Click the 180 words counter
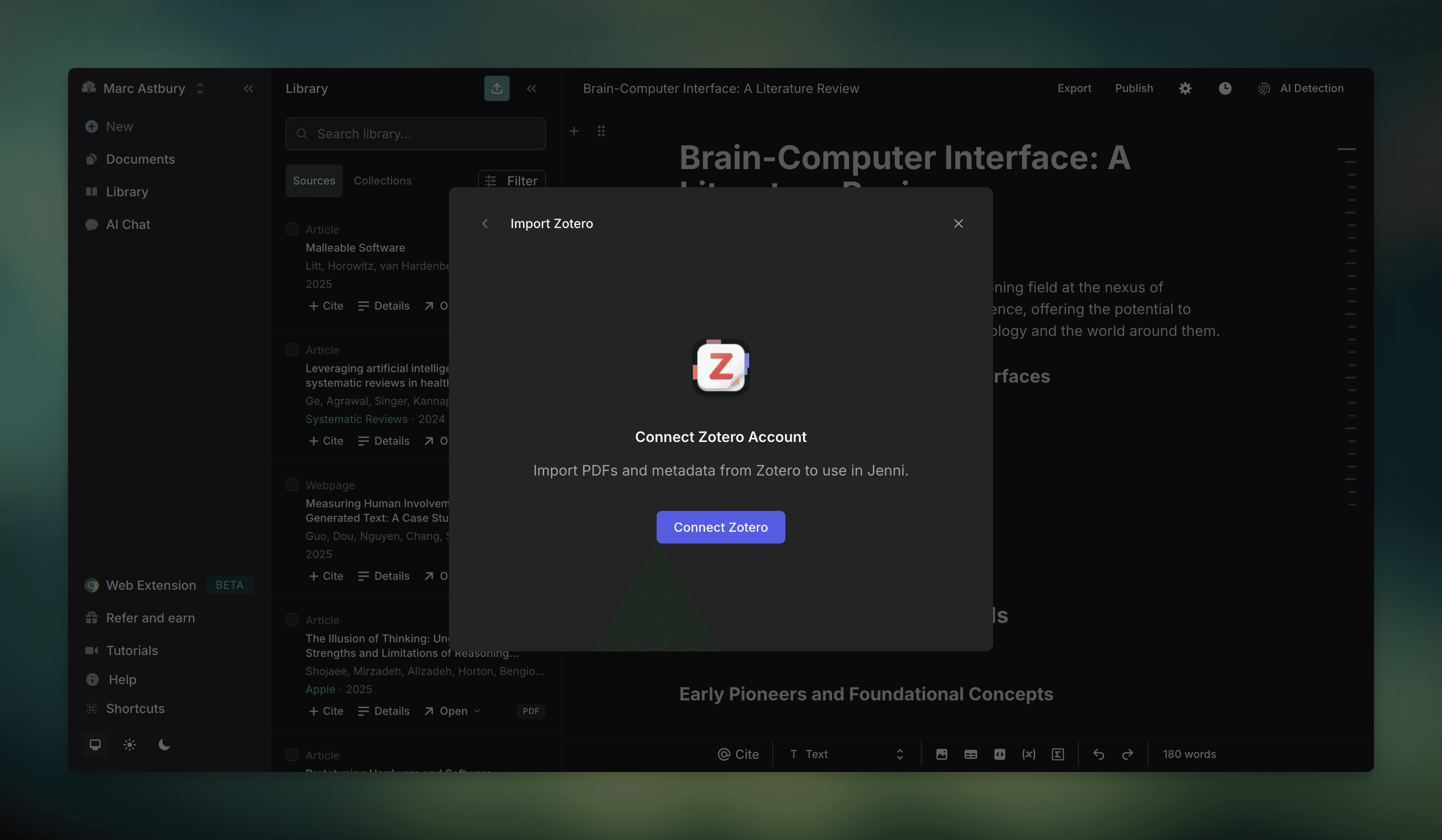Screen dimensions: 1442x840 [1189, 755]
